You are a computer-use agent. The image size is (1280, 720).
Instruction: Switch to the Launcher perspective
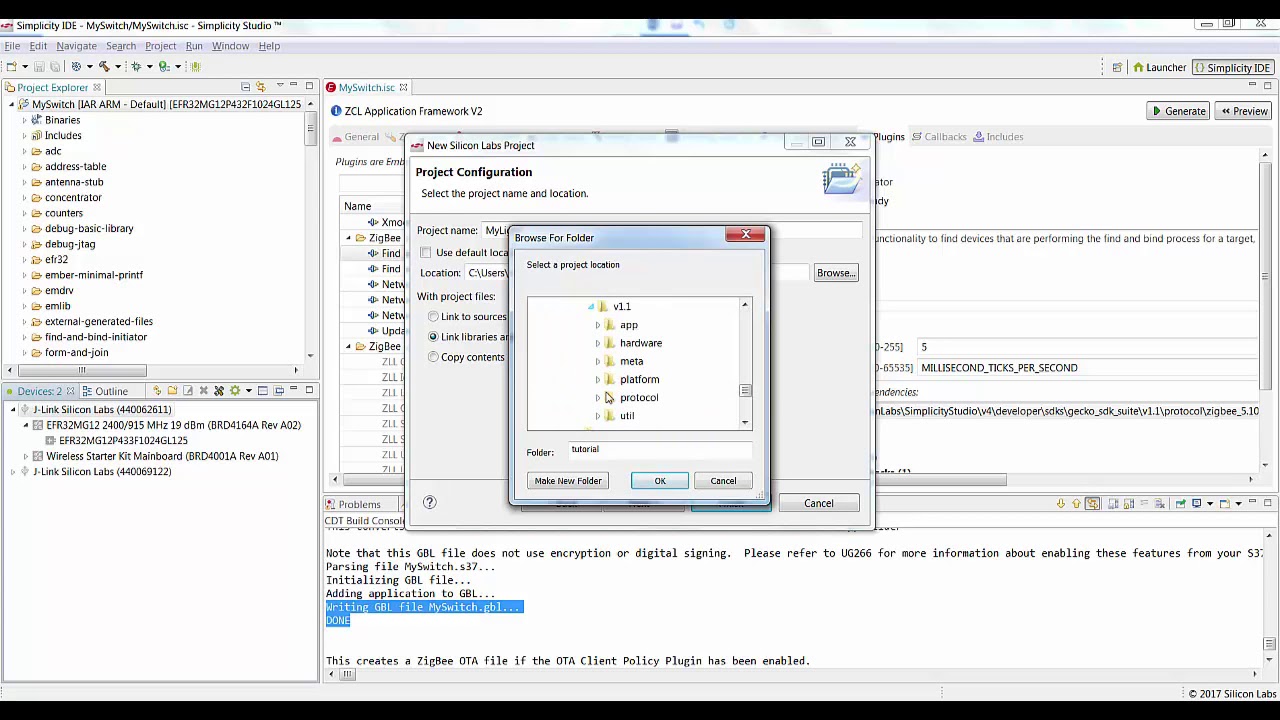point(1159,67)
